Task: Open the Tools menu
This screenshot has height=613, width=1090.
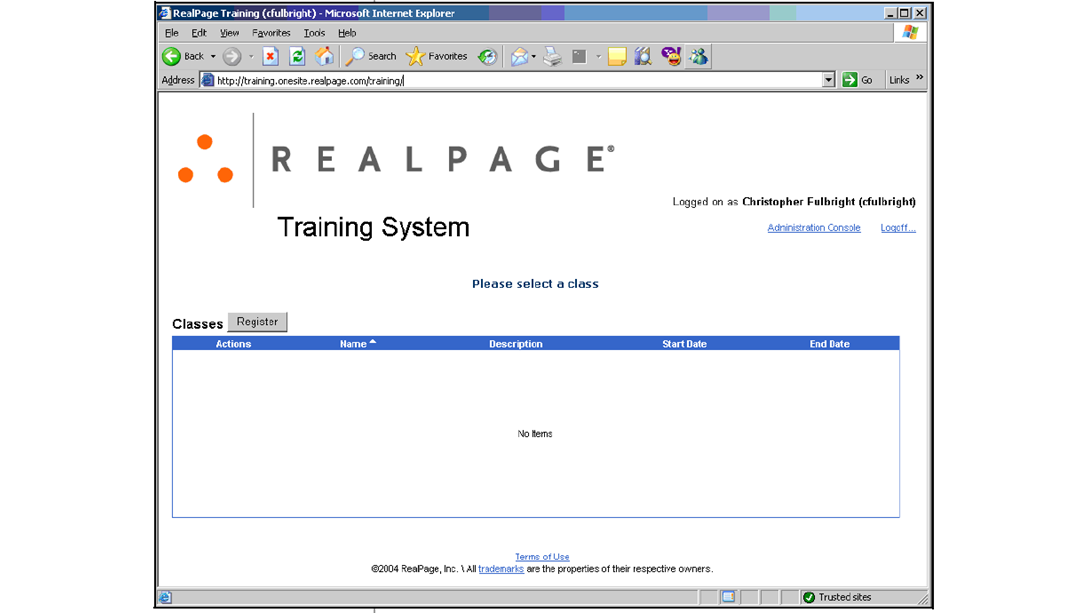Action: [x=314, y=33]
